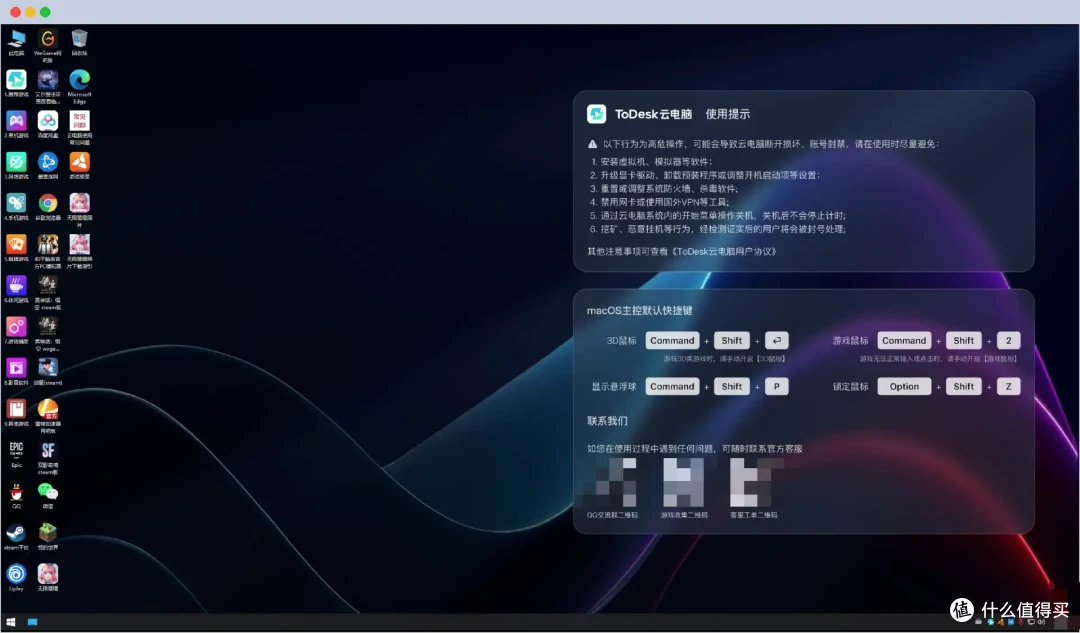Launch the orange 游戏联盟 desktop icon

click(79, 163)
